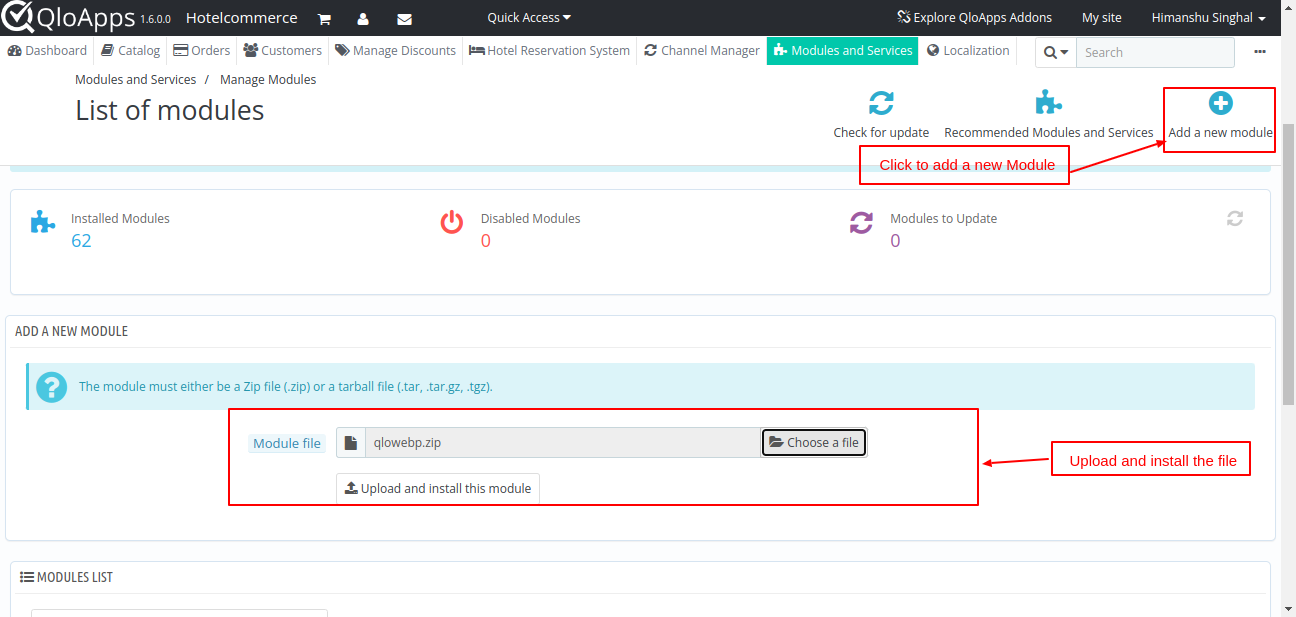Focus the Search input field
The width and height of the screenshot is (1296, 617).
[x=1155, y=52]
